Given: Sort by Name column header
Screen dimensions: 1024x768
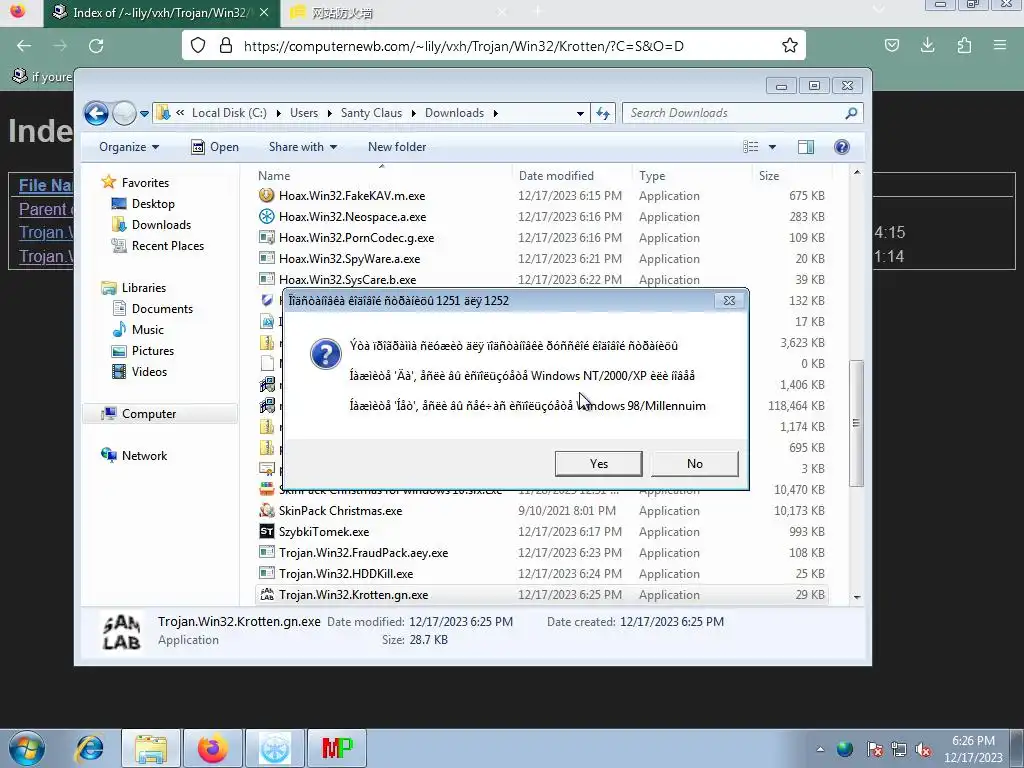Looking at the screenshot, I should (x=382, y=176).
